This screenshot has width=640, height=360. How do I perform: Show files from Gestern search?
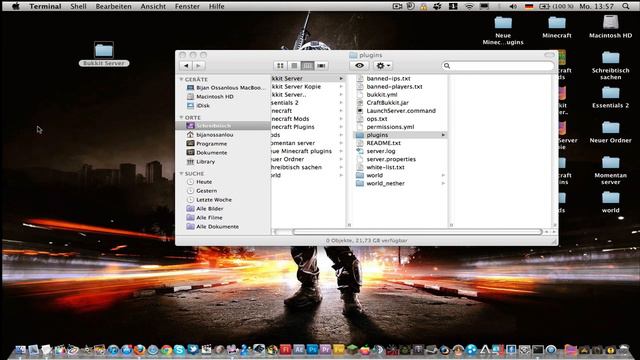click(x=202, y=191)
